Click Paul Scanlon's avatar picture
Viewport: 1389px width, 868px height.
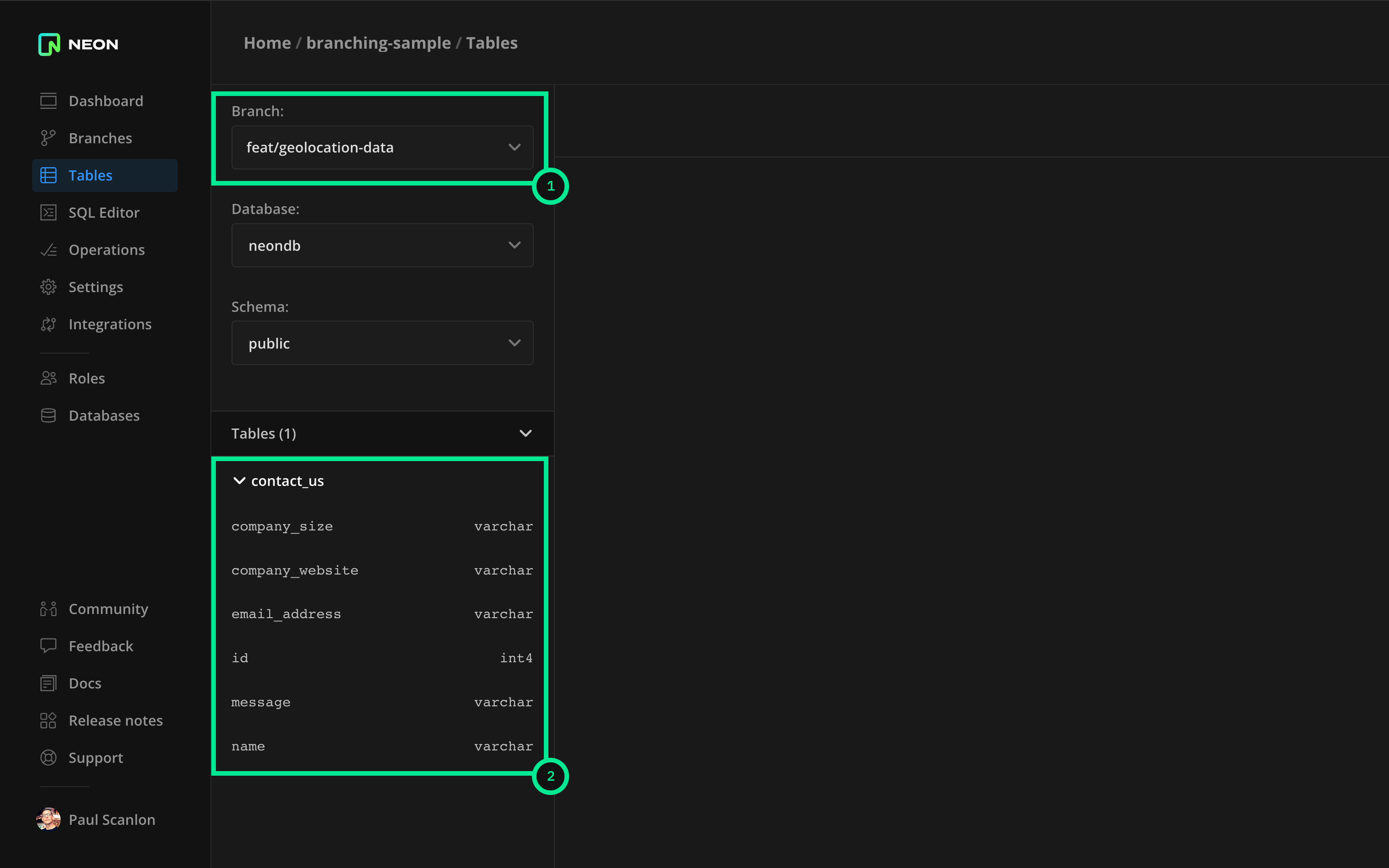[48, 819]
